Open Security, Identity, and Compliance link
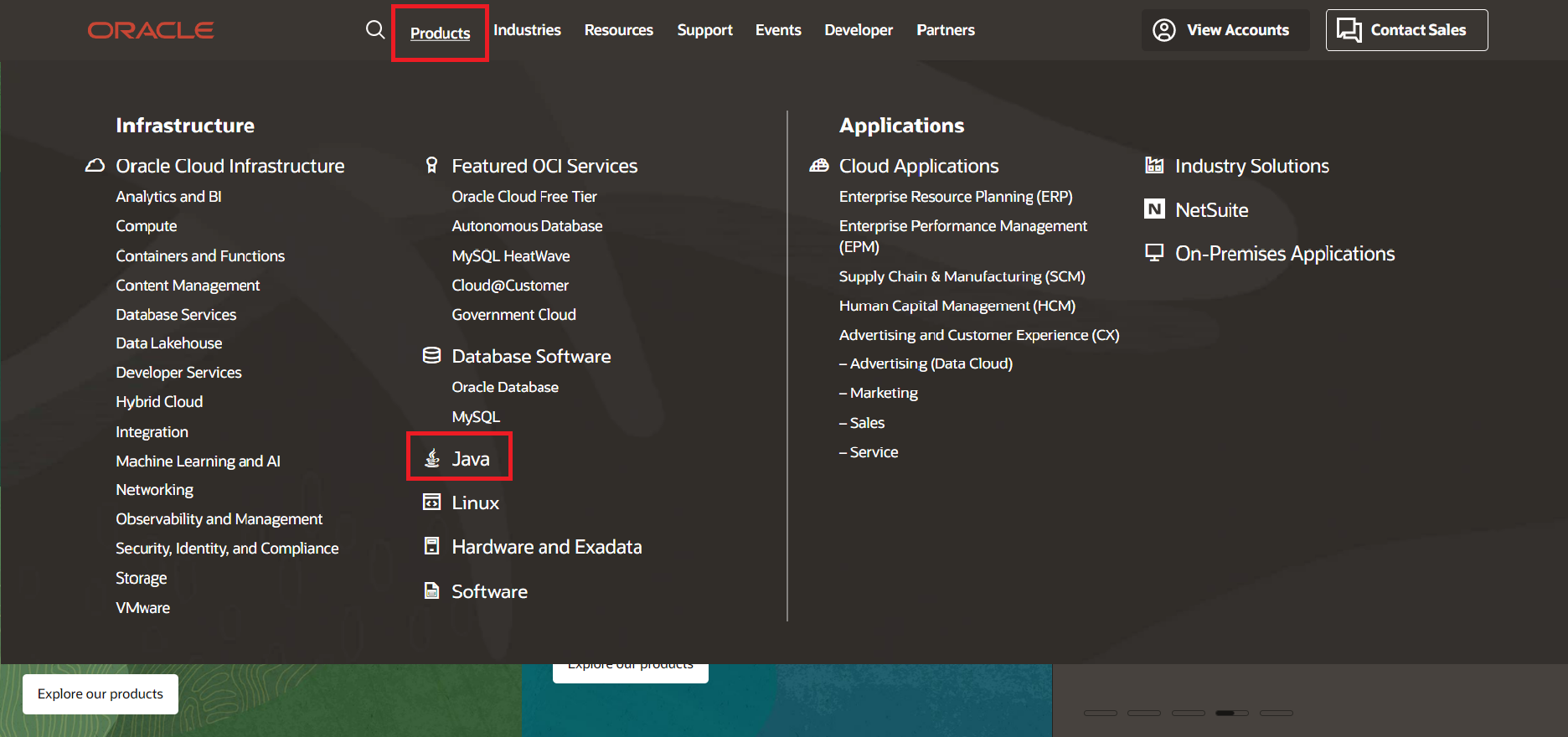The height and width of the screenshot is (737, 1568). pyautogui.click(x=227, y=549)
